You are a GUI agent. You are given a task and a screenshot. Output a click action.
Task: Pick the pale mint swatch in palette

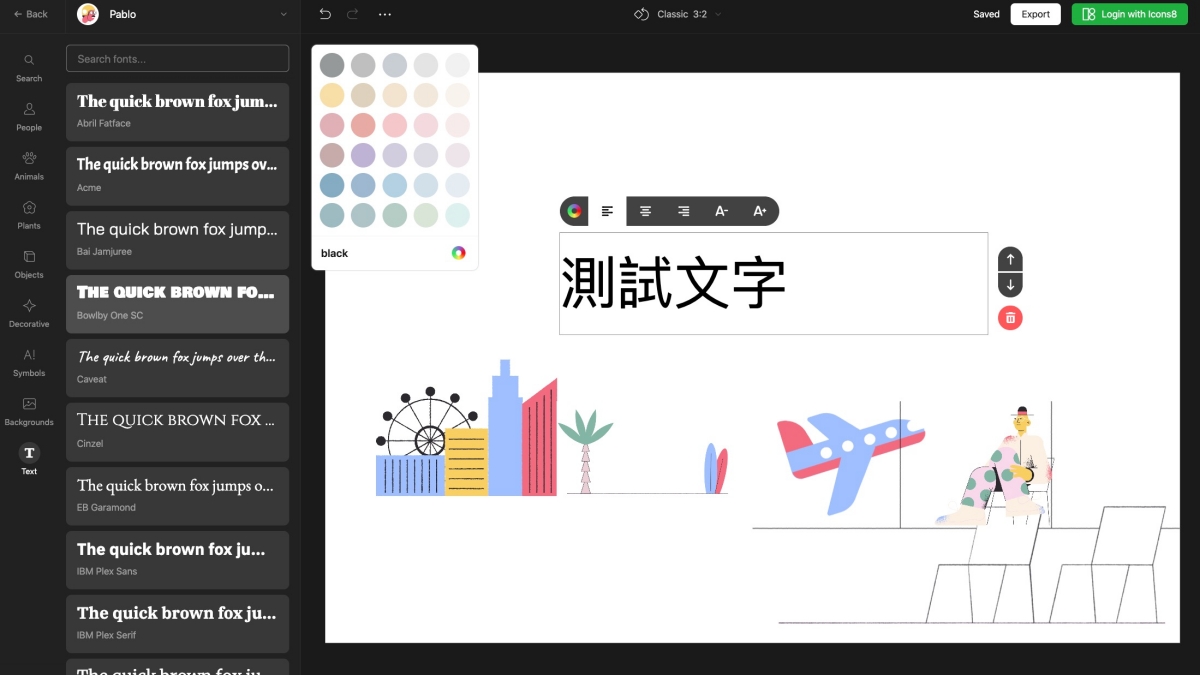tap(457, 215)
